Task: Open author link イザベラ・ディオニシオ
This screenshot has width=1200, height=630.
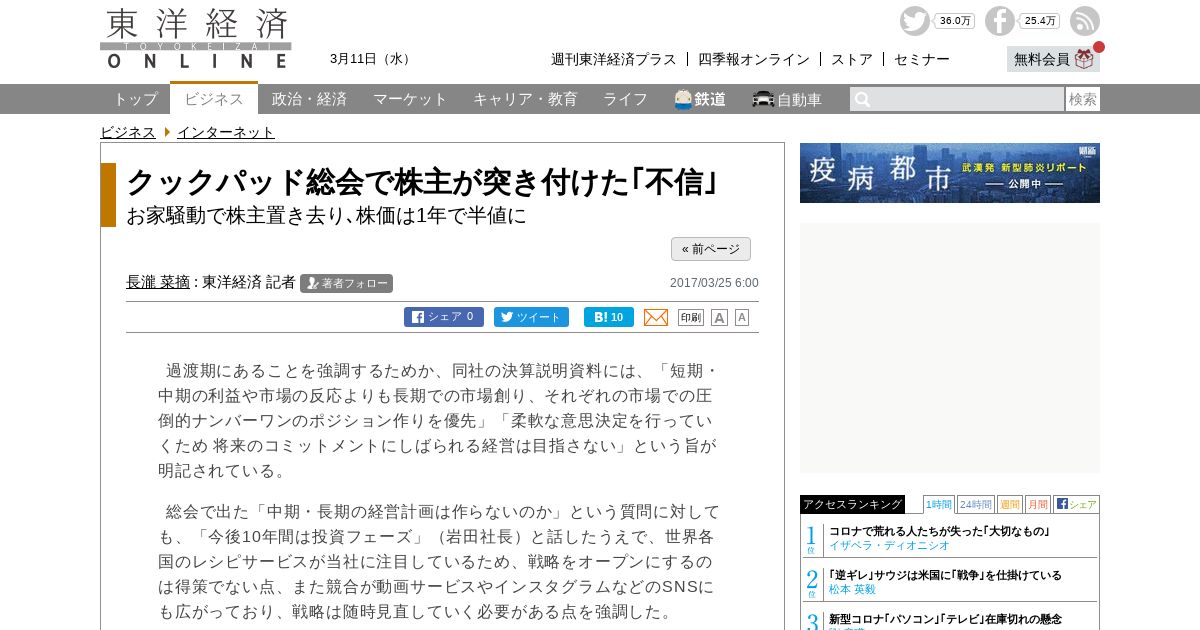Action: pyautogui.click(x=889, y=545)
